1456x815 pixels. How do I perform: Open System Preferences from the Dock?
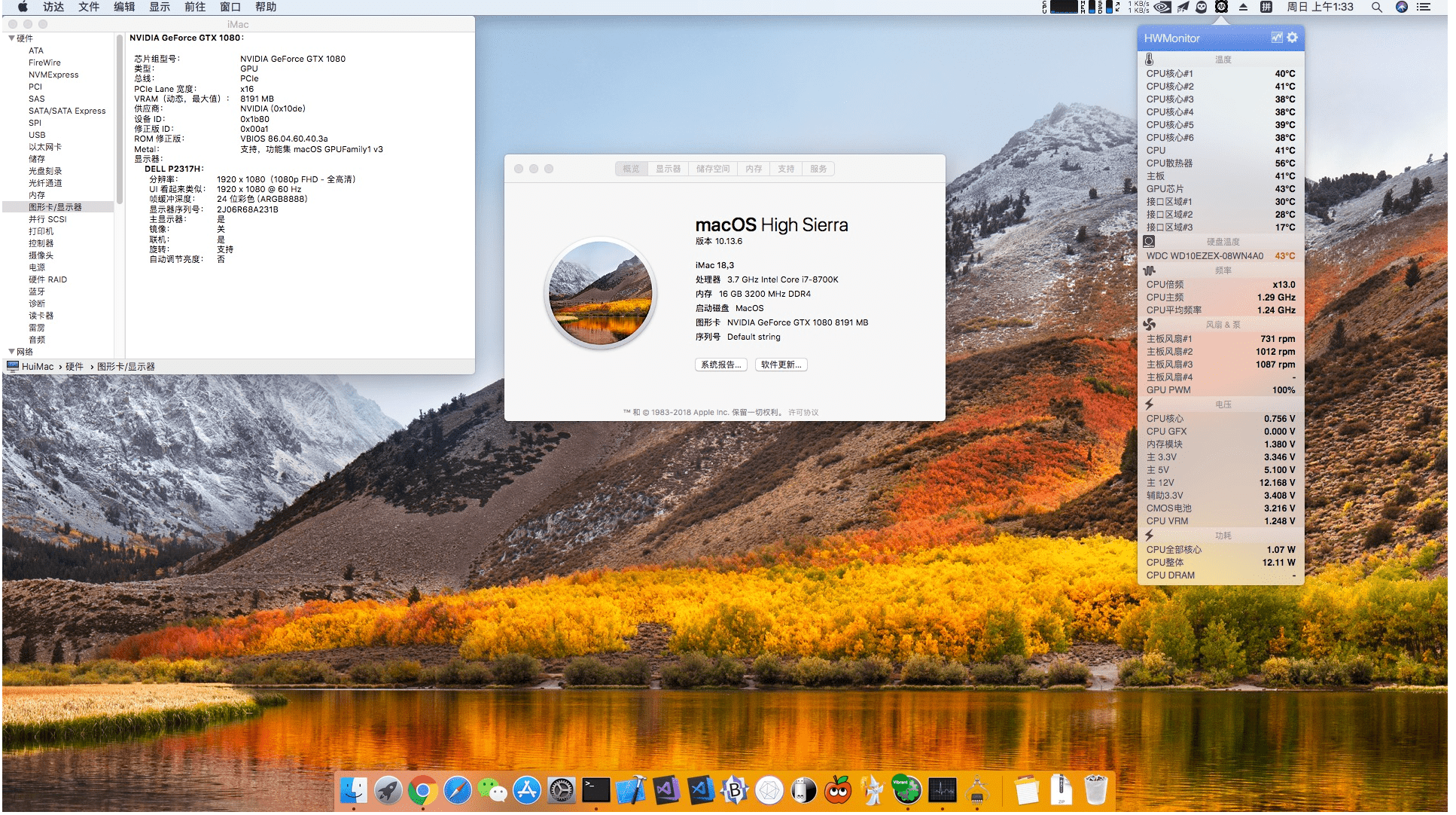[x=562, y=790]
